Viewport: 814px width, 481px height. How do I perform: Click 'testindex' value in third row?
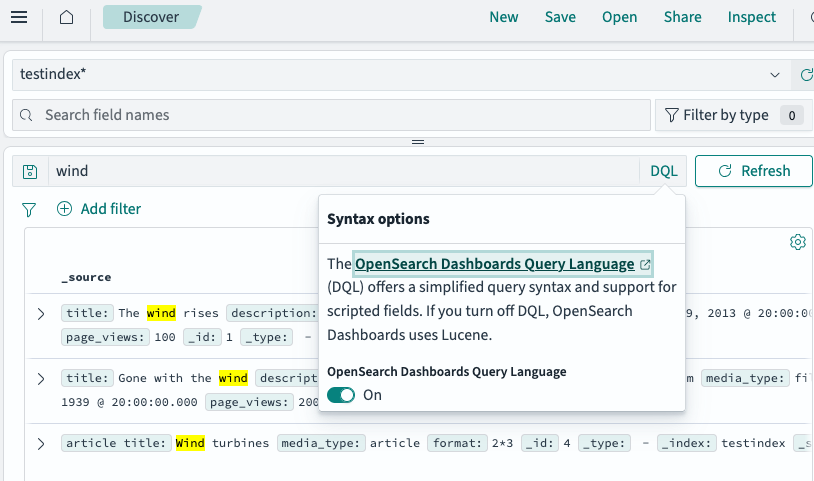(753, 443)
